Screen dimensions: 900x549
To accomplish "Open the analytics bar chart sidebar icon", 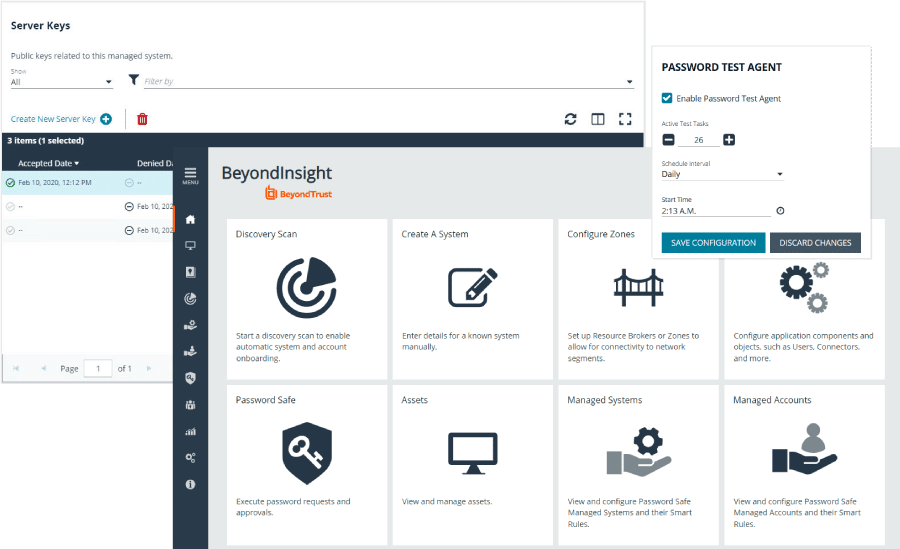I will [x=191, y=431].
